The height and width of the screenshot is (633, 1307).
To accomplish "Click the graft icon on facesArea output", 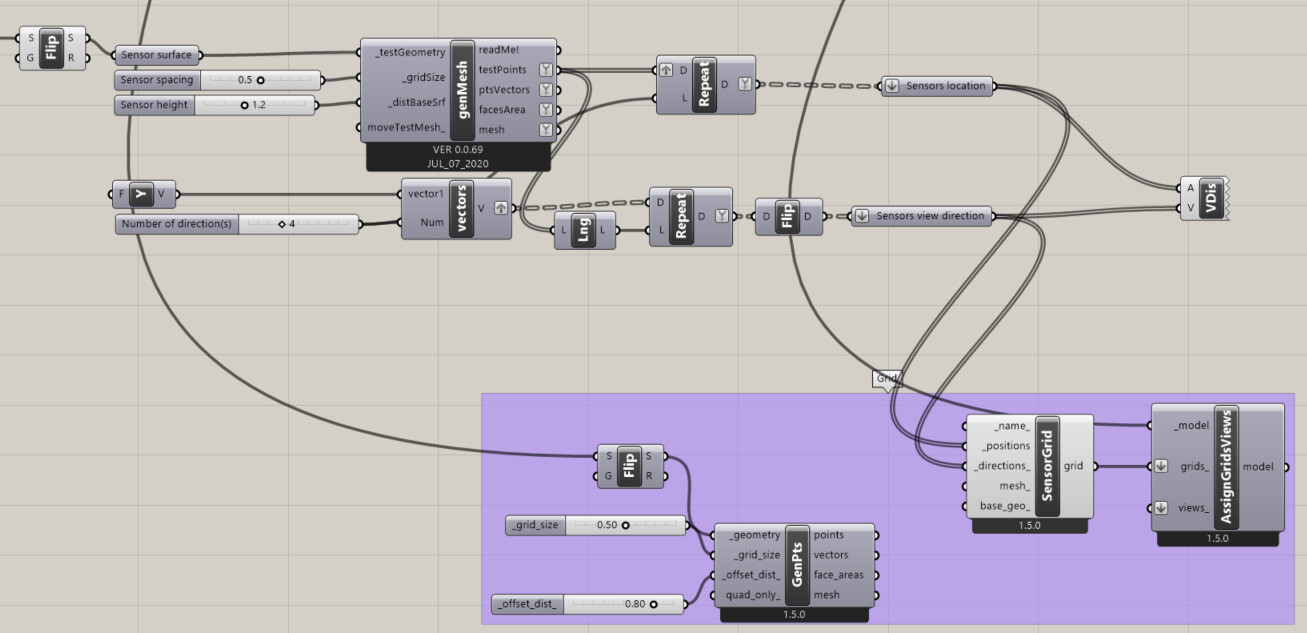I will tap(545, 110).
